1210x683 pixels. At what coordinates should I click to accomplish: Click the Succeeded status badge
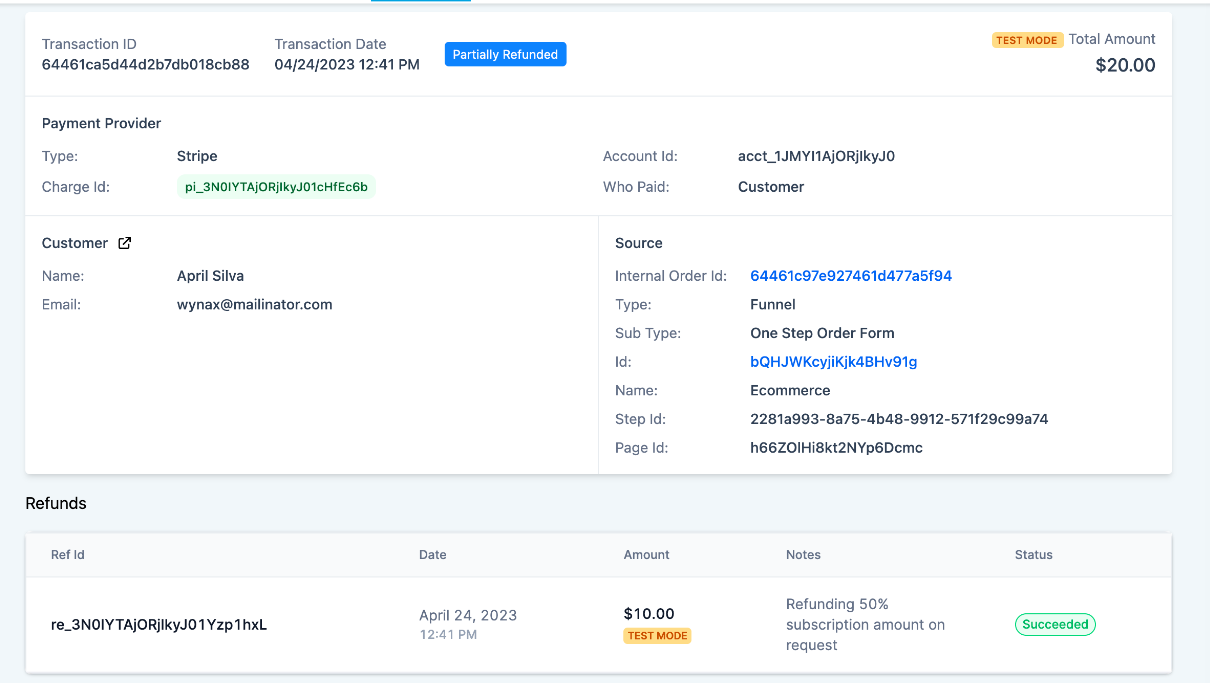1055,625
